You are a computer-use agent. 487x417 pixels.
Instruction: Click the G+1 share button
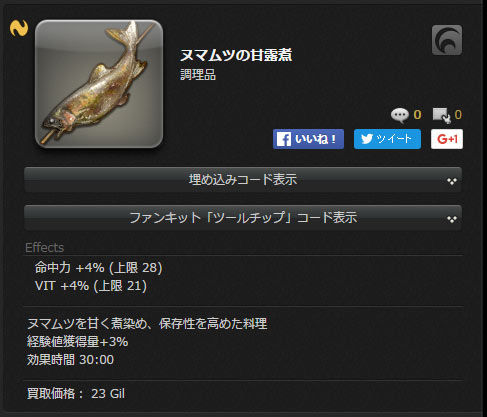click(447, 139)
